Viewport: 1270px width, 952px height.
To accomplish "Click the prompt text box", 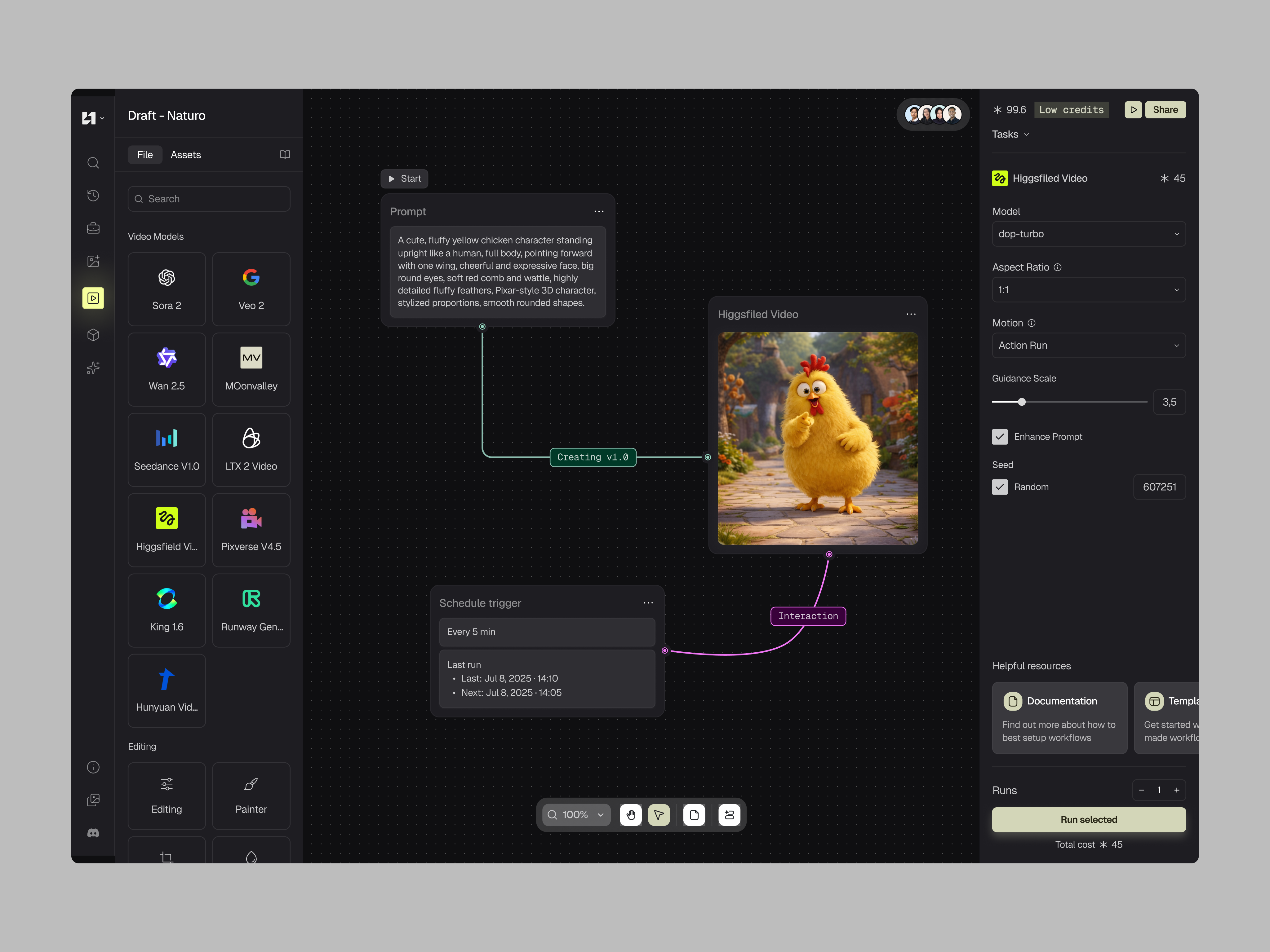I will click(498, 271).
